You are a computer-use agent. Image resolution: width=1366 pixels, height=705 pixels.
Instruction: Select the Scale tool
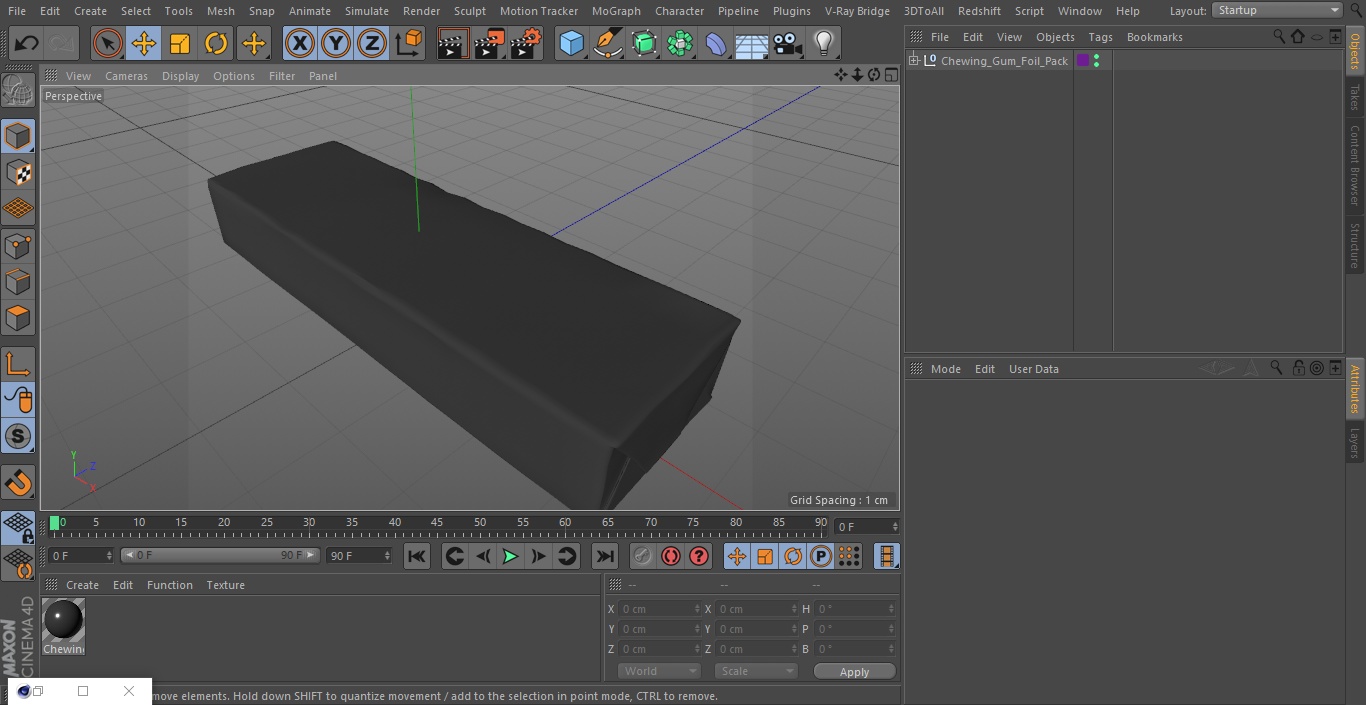coord(180,43)
